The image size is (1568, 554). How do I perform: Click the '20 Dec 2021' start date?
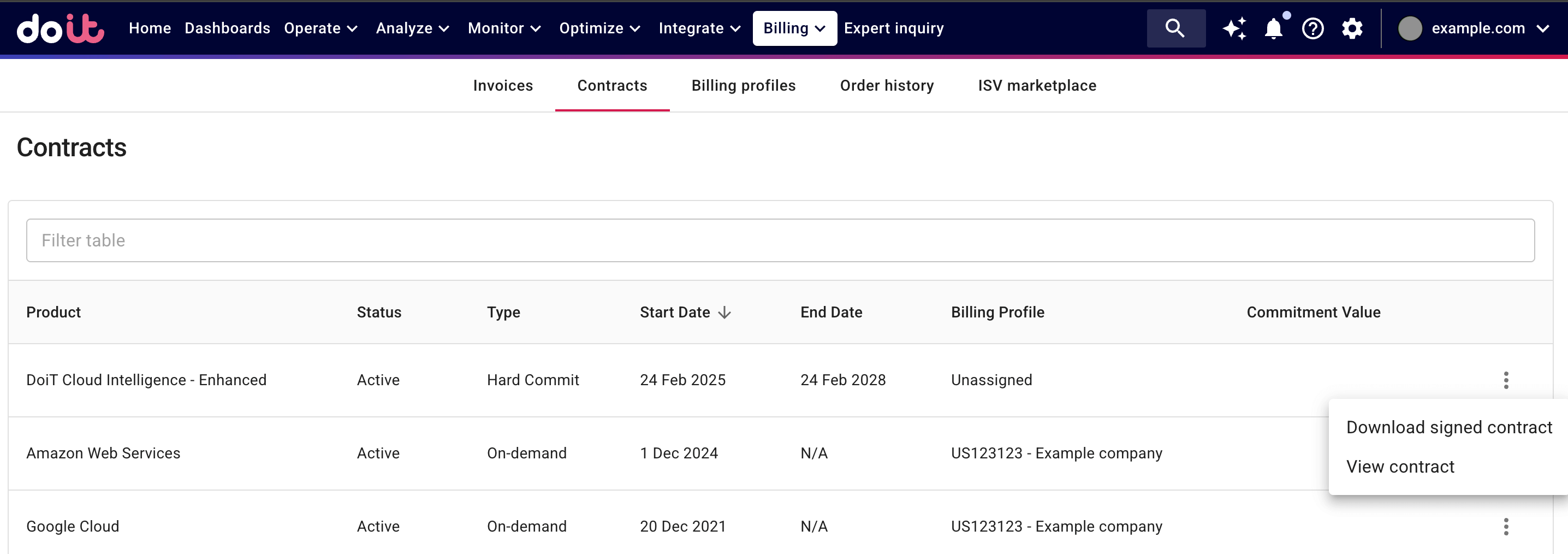[683, 526]
